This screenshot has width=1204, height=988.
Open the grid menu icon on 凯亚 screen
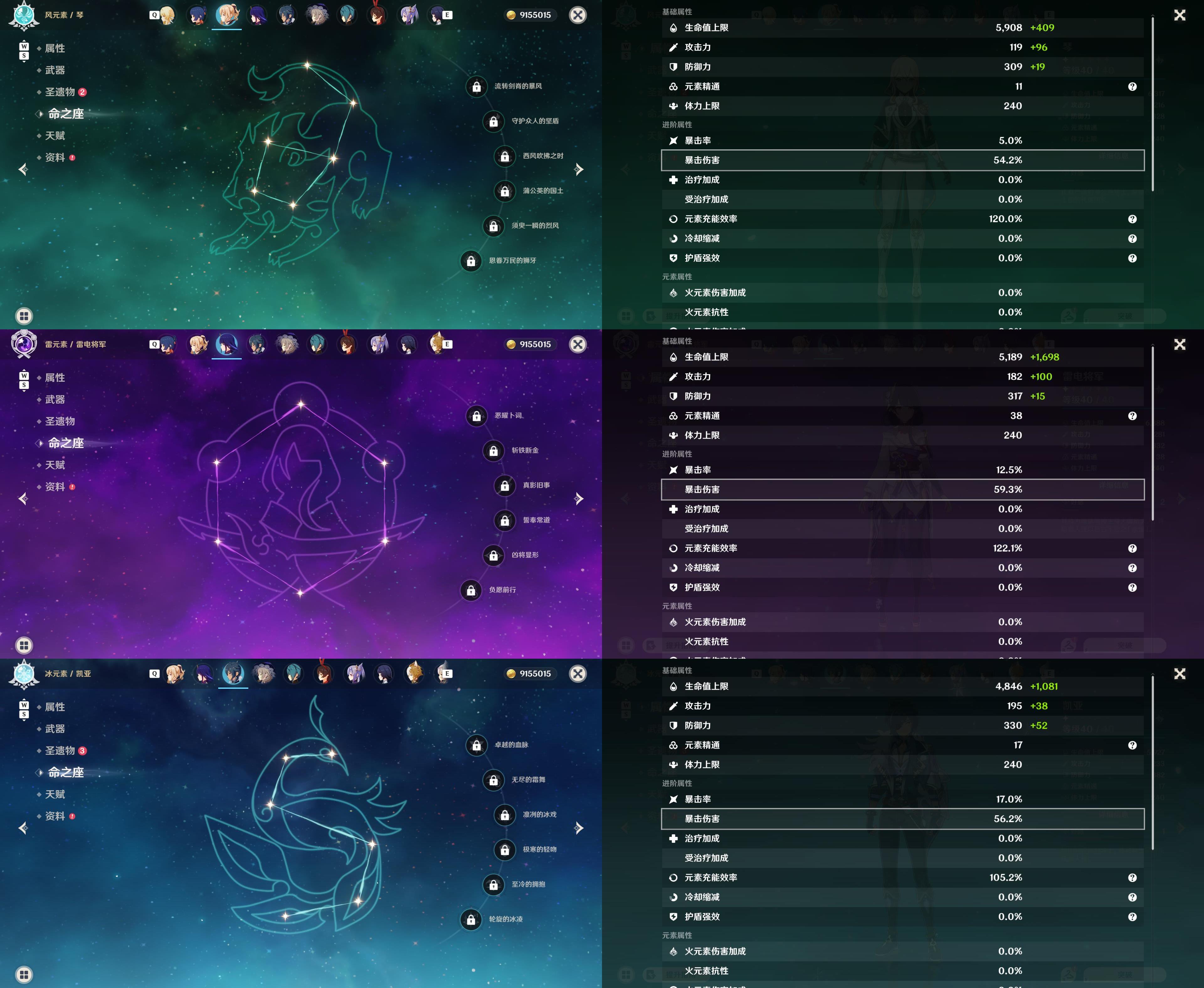tap(24, 974)
